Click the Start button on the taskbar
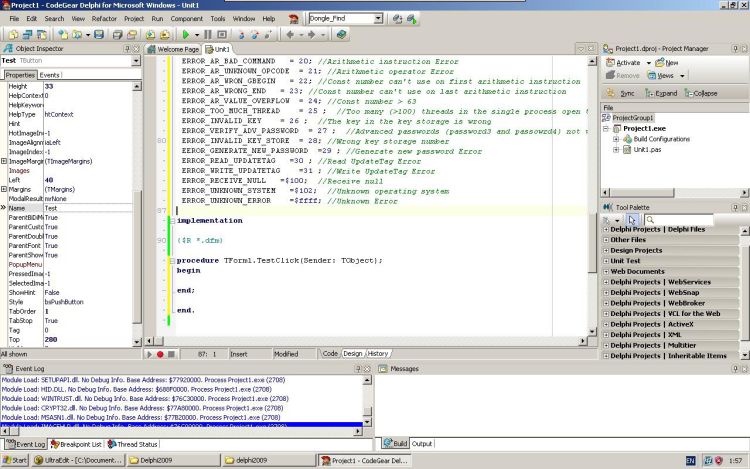Viewport: 750px width, 469px height. (15, 460)
